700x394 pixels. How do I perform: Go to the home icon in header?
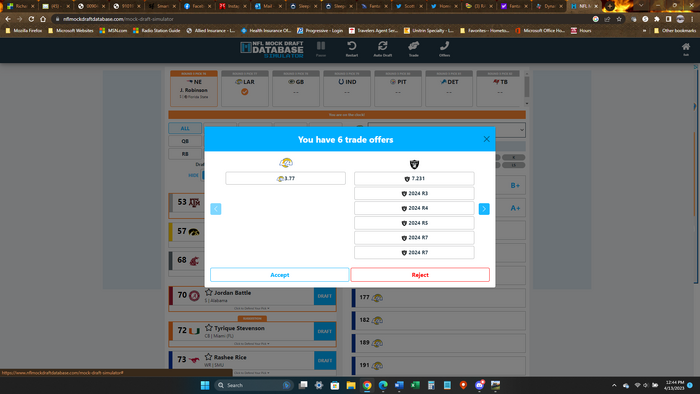(x=686, y=47)
